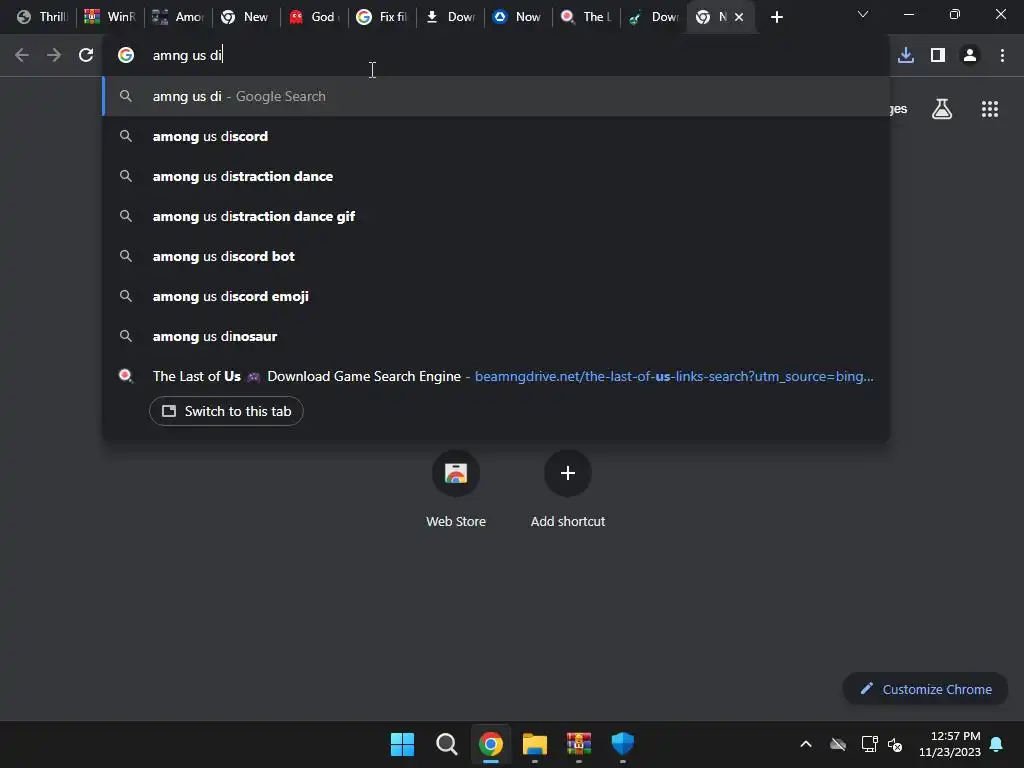Viewport: 1024px width, 768px height.
Task: Open the Google apps grid
Action: (990, 109)
